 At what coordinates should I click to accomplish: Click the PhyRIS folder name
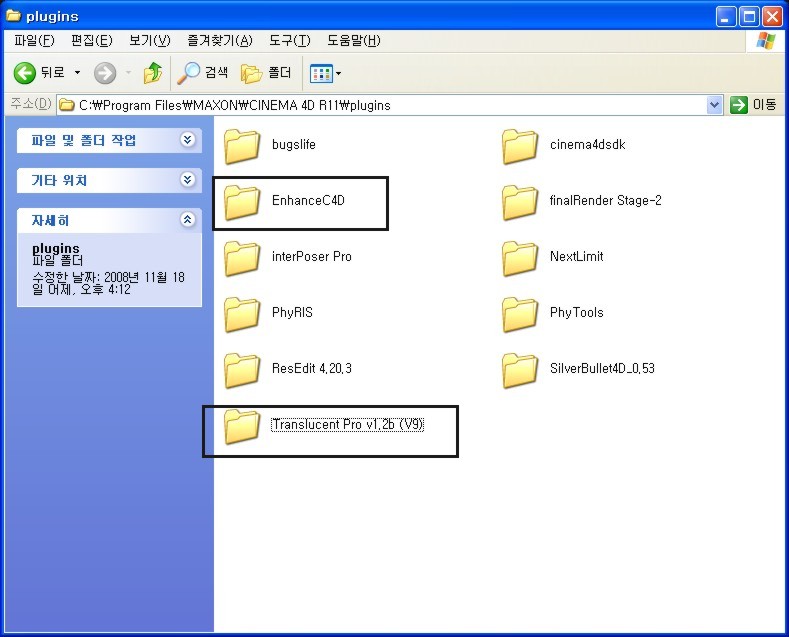point(292,312)
